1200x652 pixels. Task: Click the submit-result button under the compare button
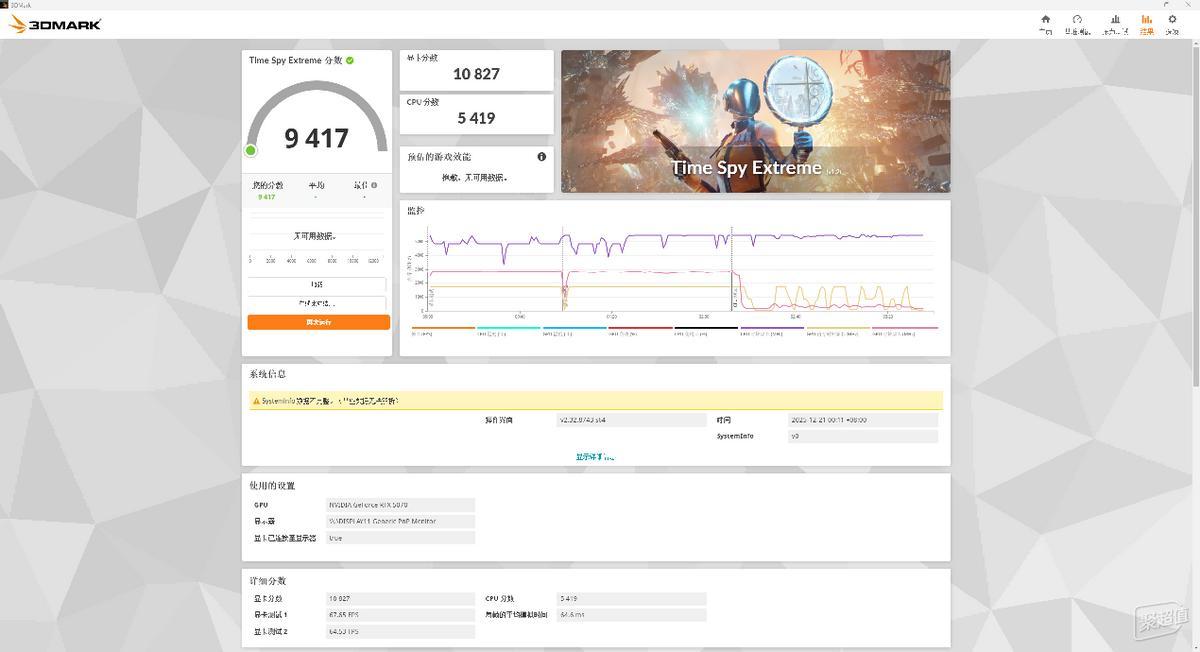(x=317, y=302)
